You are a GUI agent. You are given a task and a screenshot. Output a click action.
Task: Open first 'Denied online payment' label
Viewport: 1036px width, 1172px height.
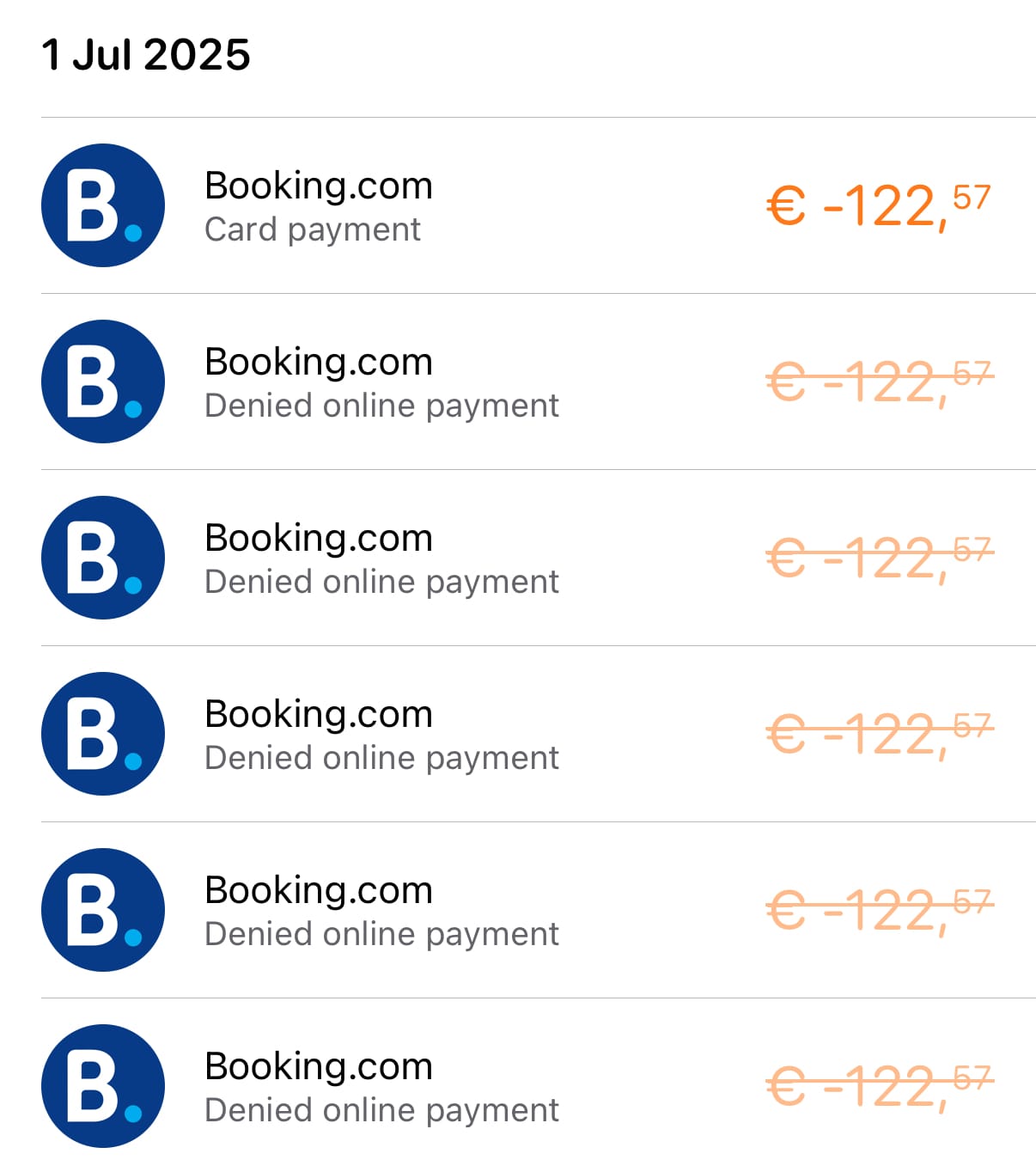381,406
